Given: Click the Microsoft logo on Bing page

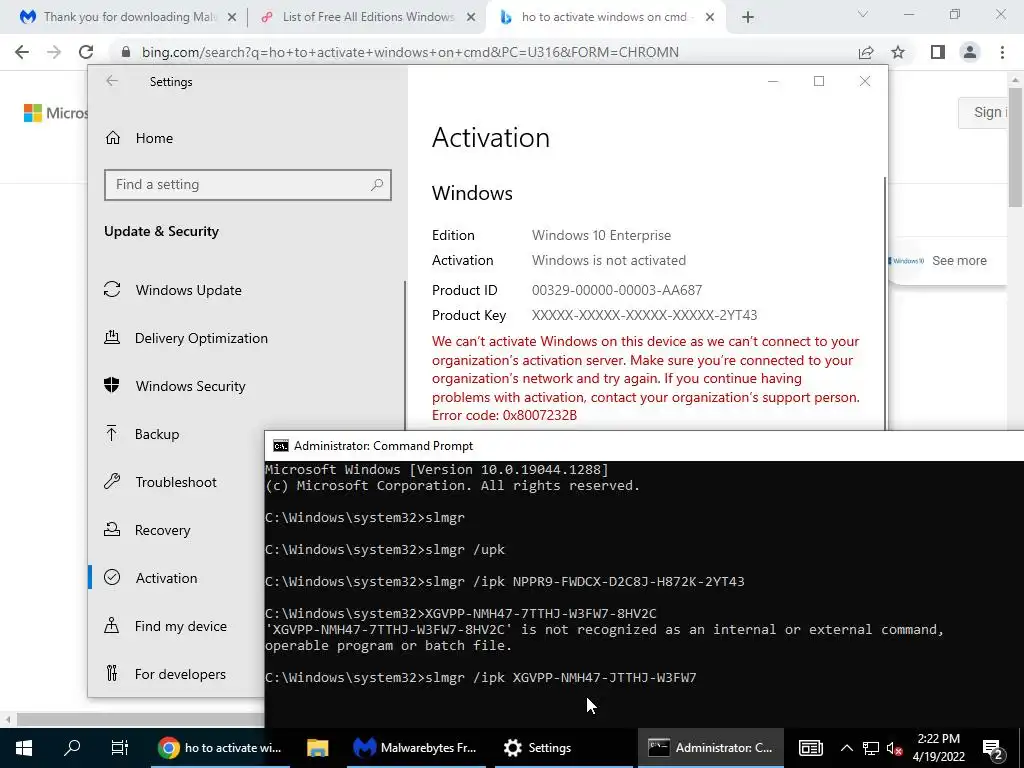Looking at the screenshot, I should point(56,113).
